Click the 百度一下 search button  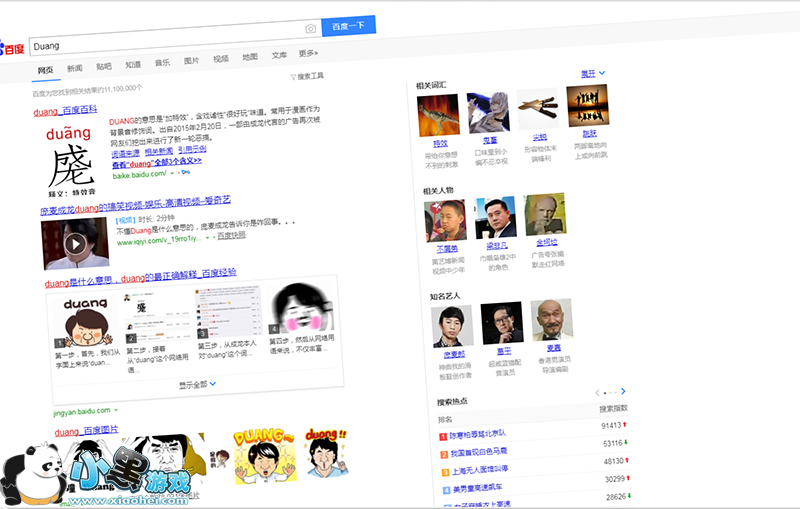348,26
